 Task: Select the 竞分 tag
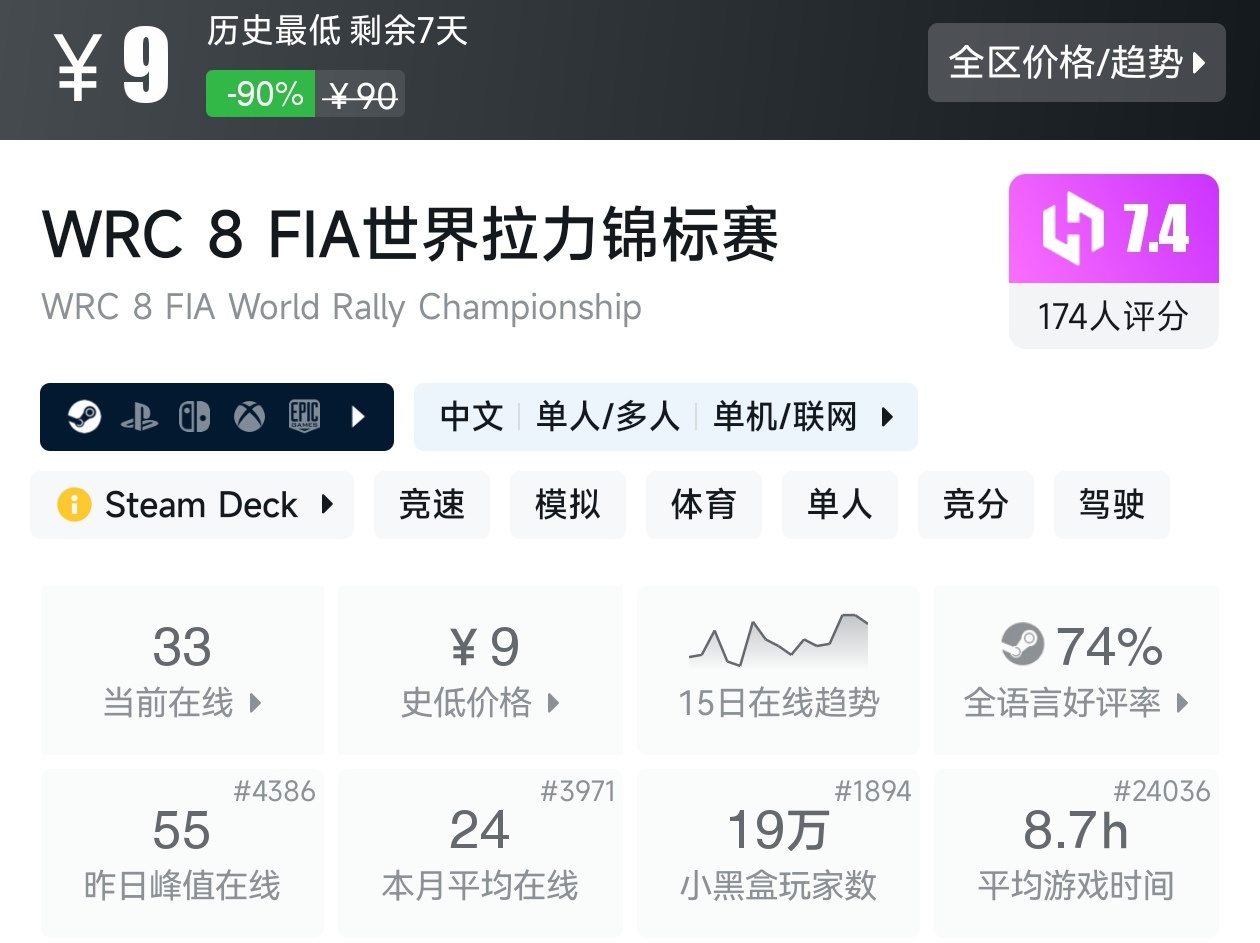(976, 505)
